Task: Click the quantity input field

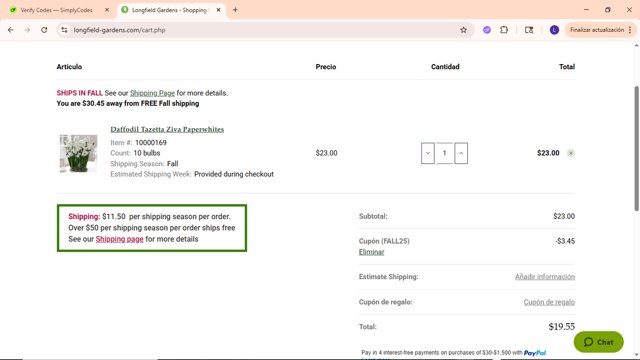Action: pyautogui.click(x=444, y=153)
